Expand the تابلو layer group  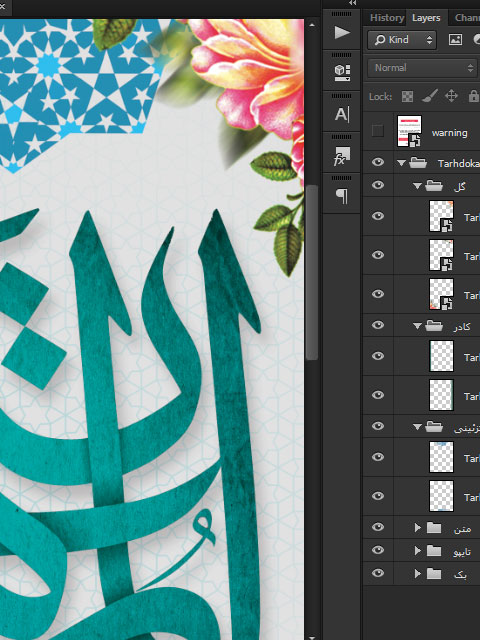(417, 551)
